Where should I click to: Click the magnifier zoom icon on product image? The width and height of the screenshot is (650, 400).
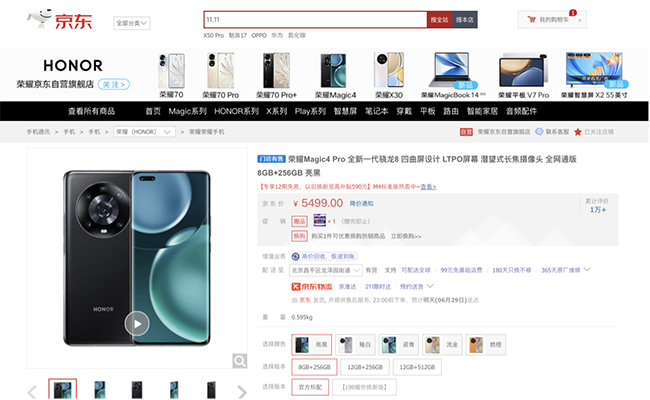click(x=240, y=361)
